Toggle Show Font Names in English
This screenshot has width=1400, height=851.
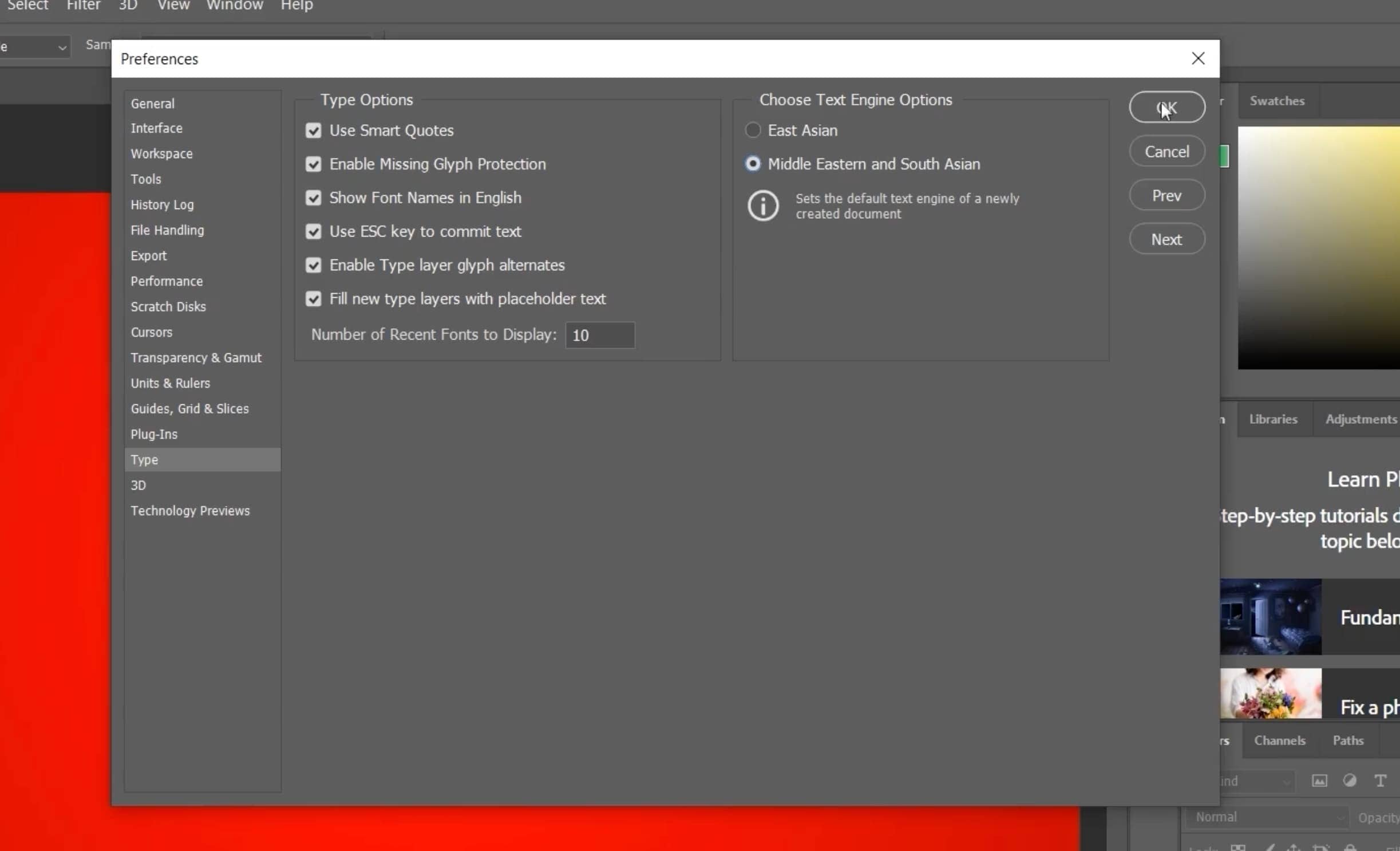[314, 198]
